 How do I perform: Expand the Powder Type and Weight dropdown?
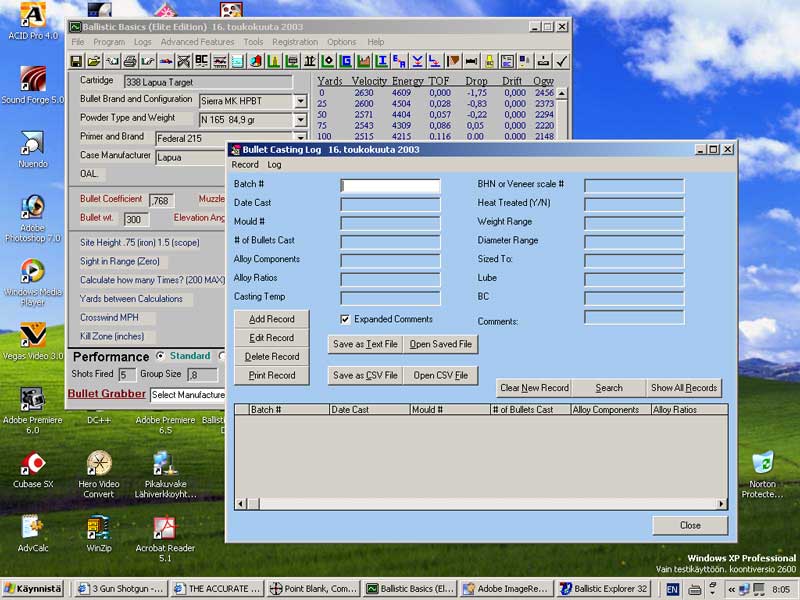tap(301, 120)
